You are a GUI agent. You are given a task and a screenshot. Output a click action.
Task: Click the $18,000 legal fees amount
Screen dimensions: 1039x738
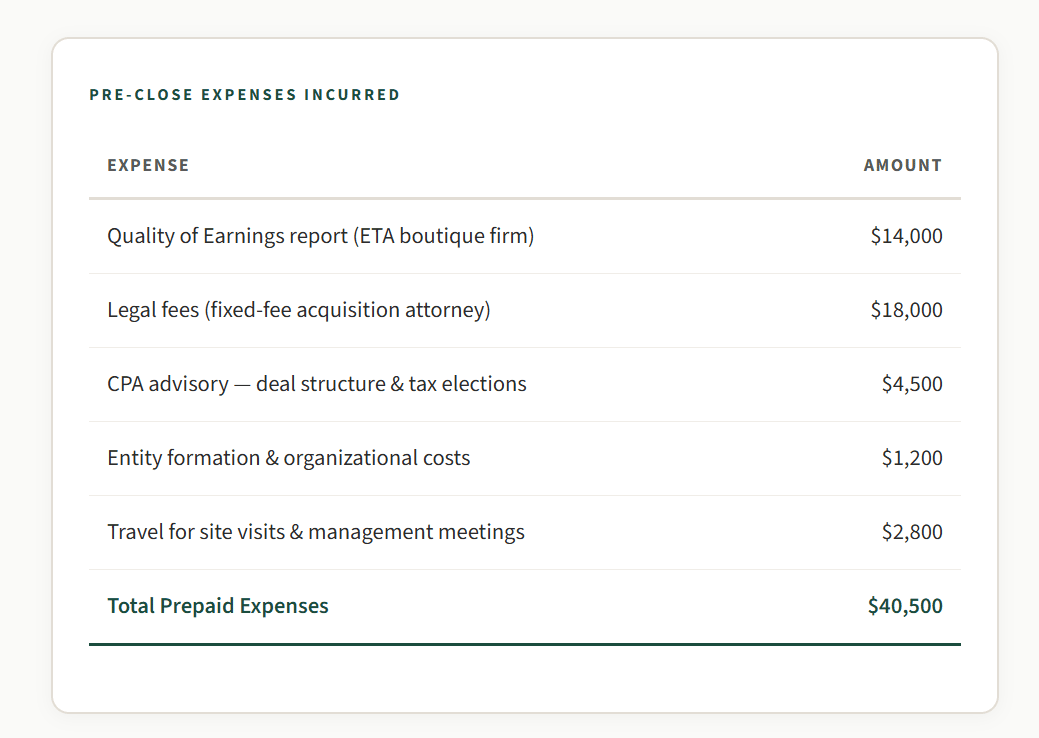(906, 311)
